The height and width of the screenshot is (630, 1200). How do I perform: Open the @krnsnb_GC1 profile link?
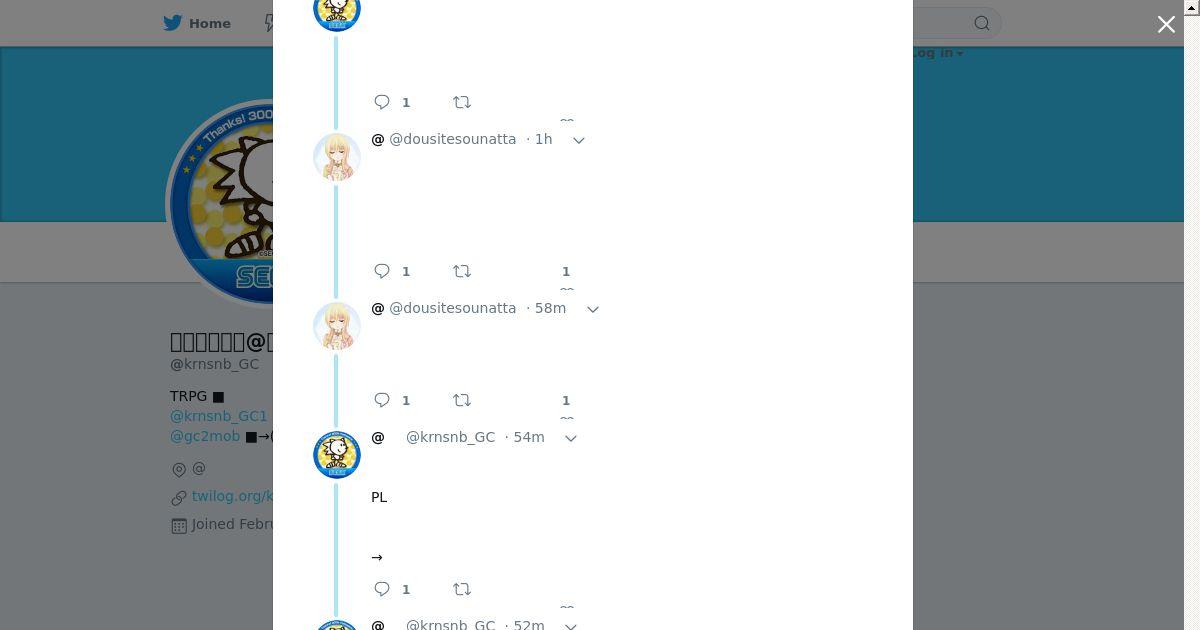point(219,416)
